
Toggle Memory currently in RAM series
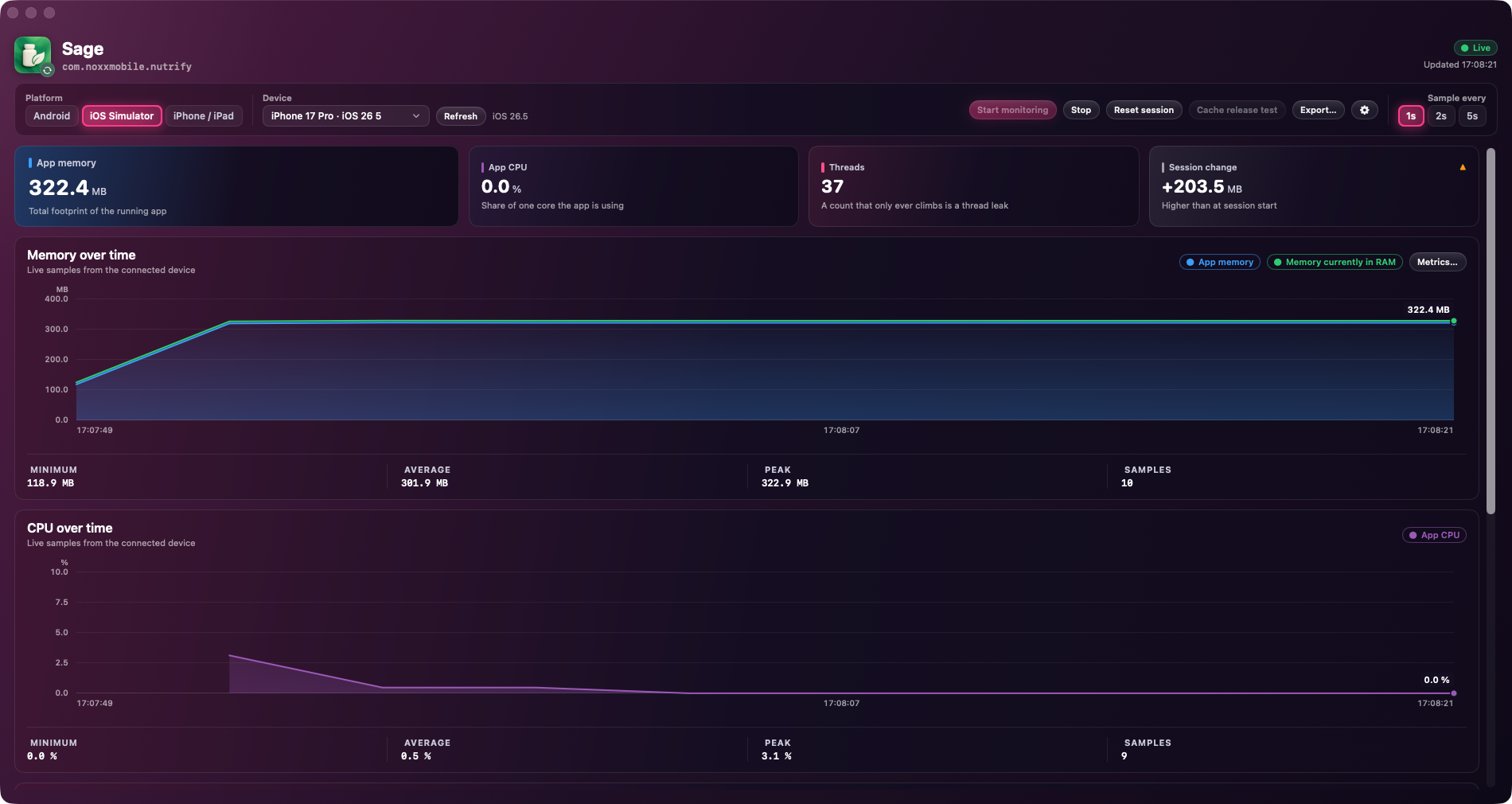(x=1334, y=262)
